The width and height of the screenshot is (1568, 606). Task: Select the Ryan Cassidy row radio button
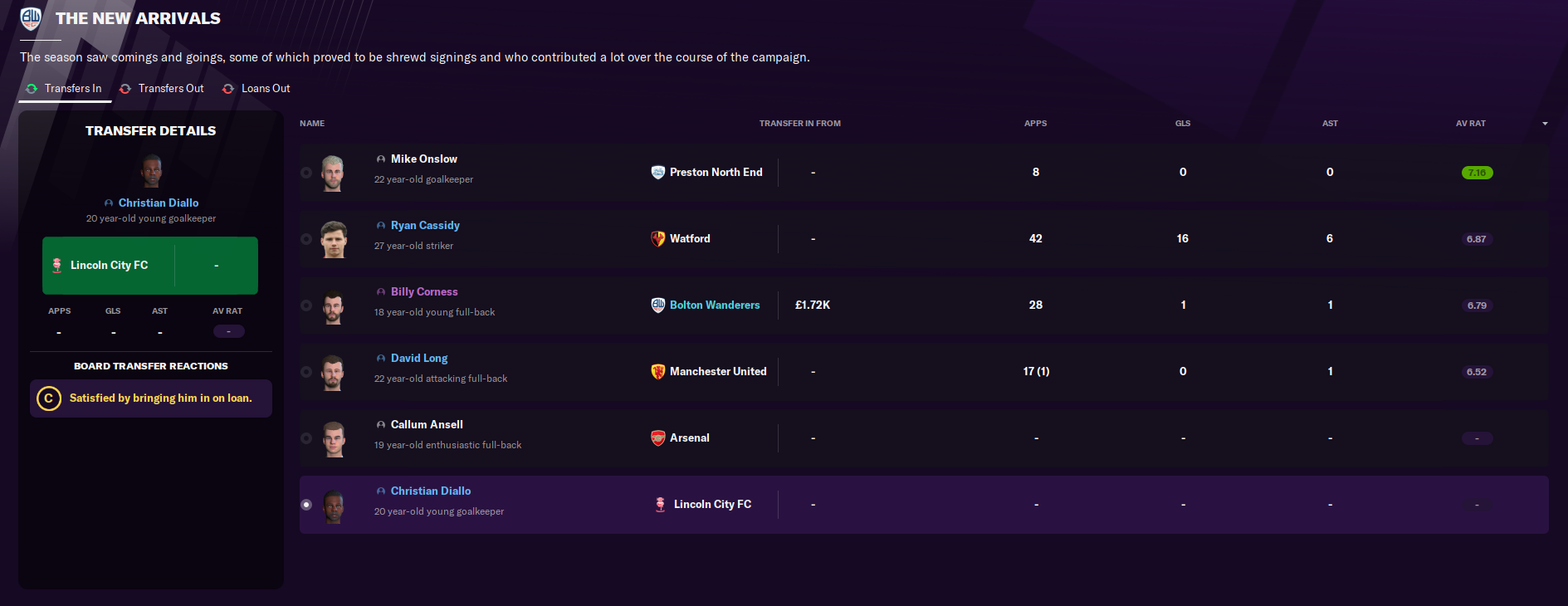click(x=306, y=239)
